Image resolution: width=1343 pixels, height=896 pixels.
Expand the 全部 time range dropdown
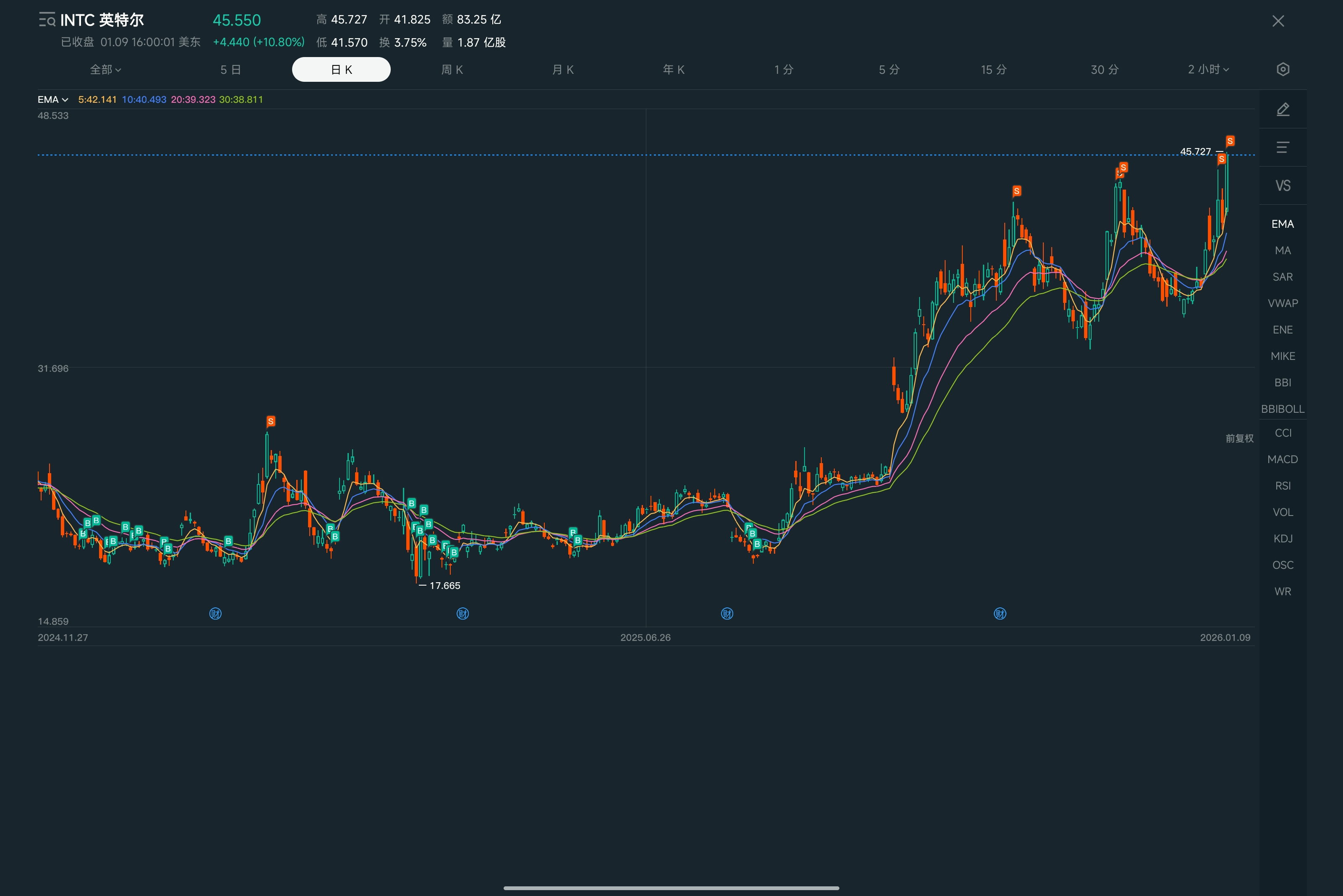tap(105, 70)
